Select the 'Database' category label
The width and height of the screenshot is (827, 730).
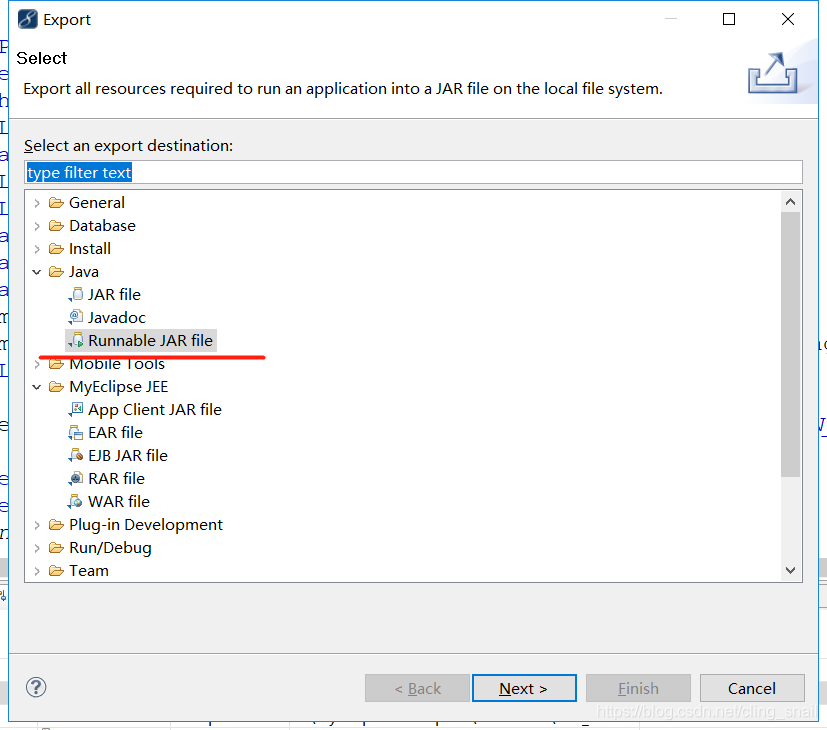103,226
